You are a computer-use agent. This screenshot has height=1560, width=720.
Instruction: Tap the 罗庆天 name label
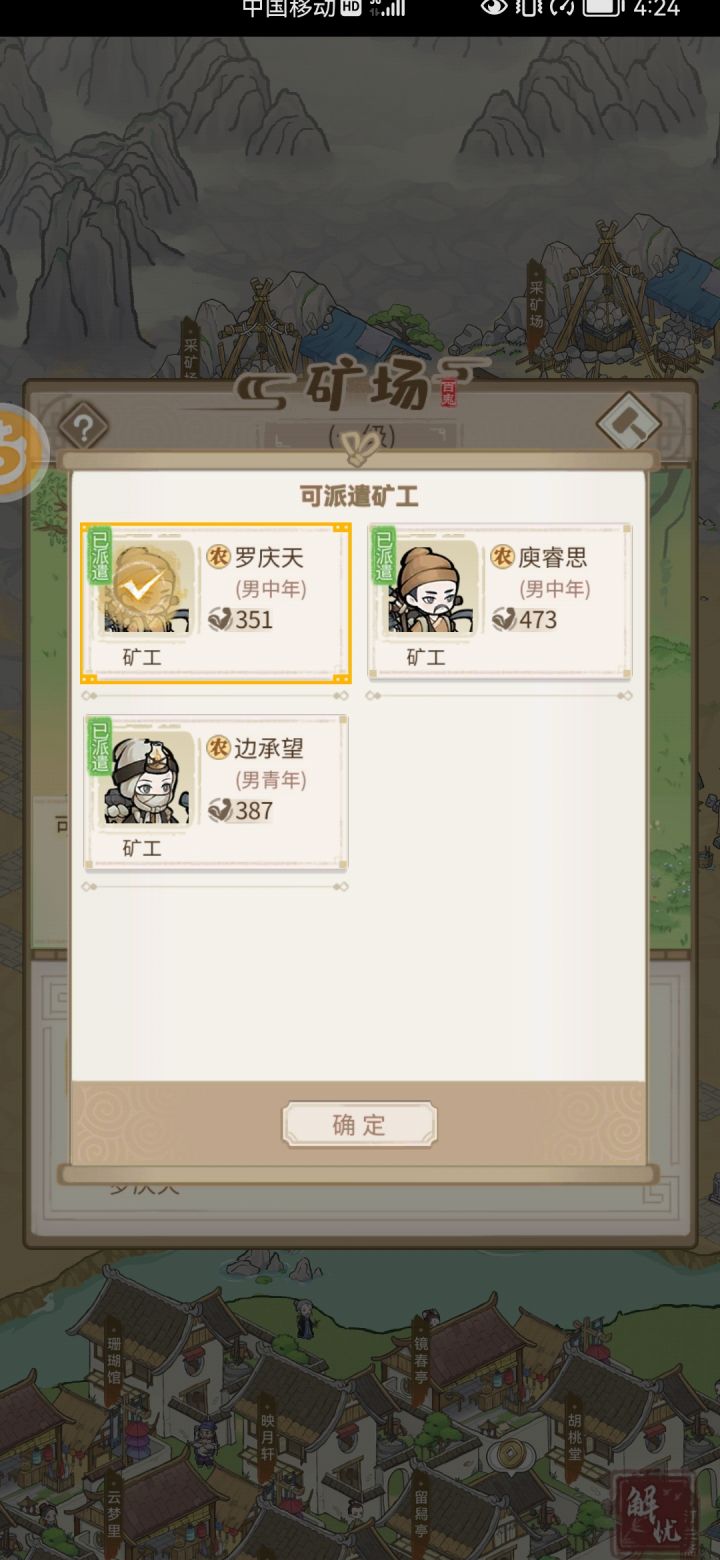tap(269, 557)
